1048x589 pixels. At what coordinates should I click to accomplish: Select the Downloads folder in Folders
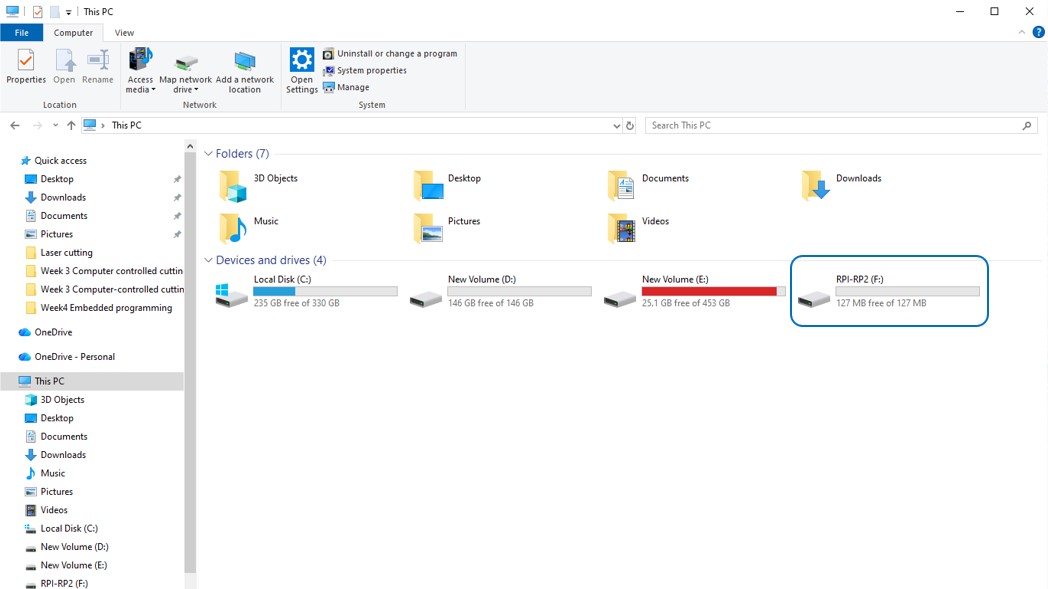click(x=842, y=185)
